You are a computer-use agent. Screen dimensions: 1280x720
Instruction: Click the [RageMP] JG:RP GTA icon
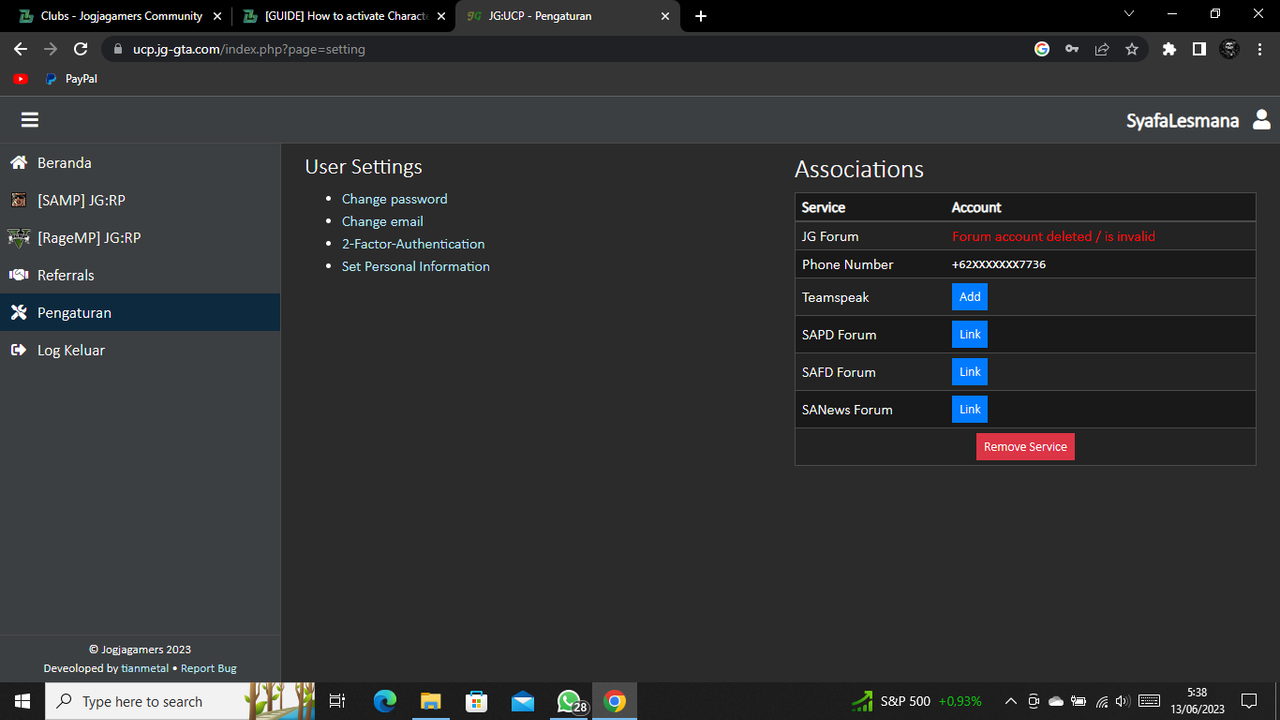tap(18, 238)
